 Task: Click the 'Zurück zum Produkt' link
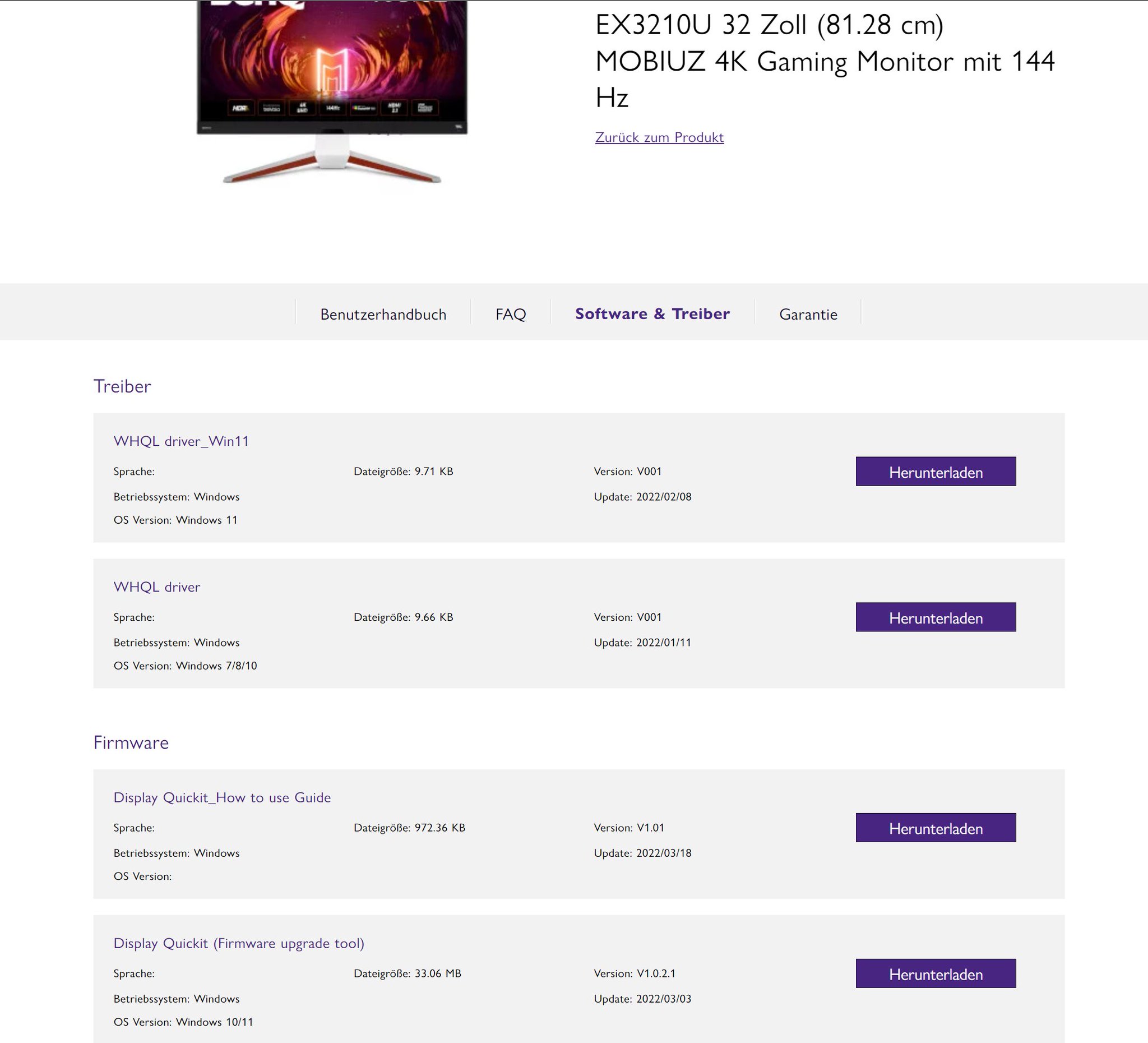click(x=659, y=136)
